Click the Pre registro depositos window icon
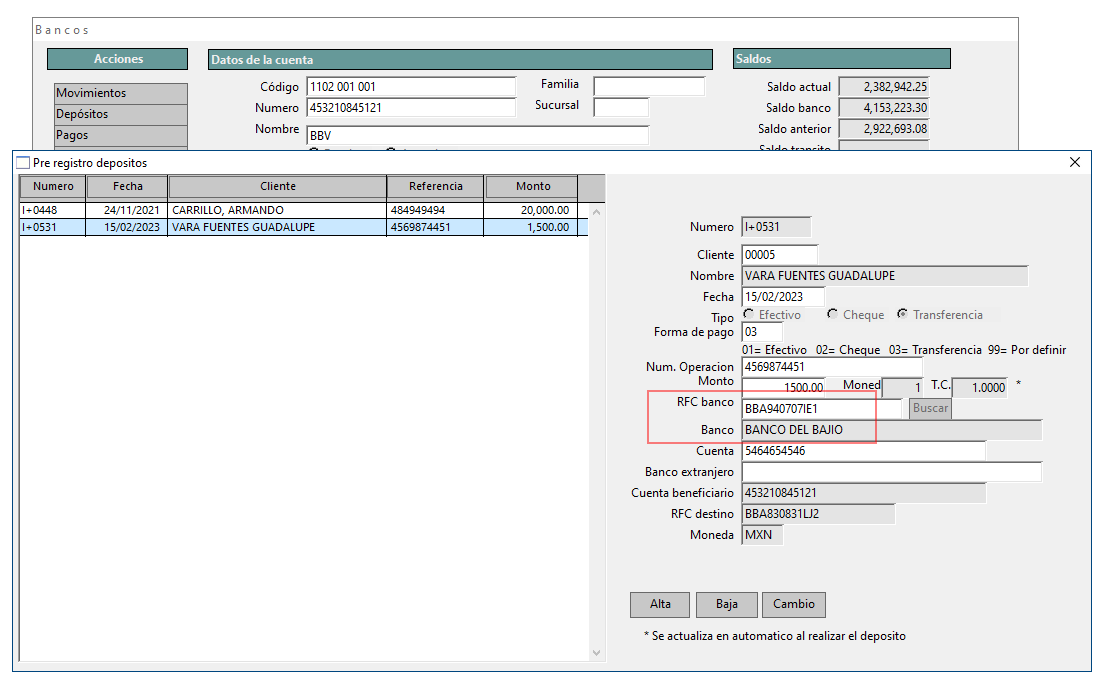This screenshot has width=1101, height=678. 23,162
